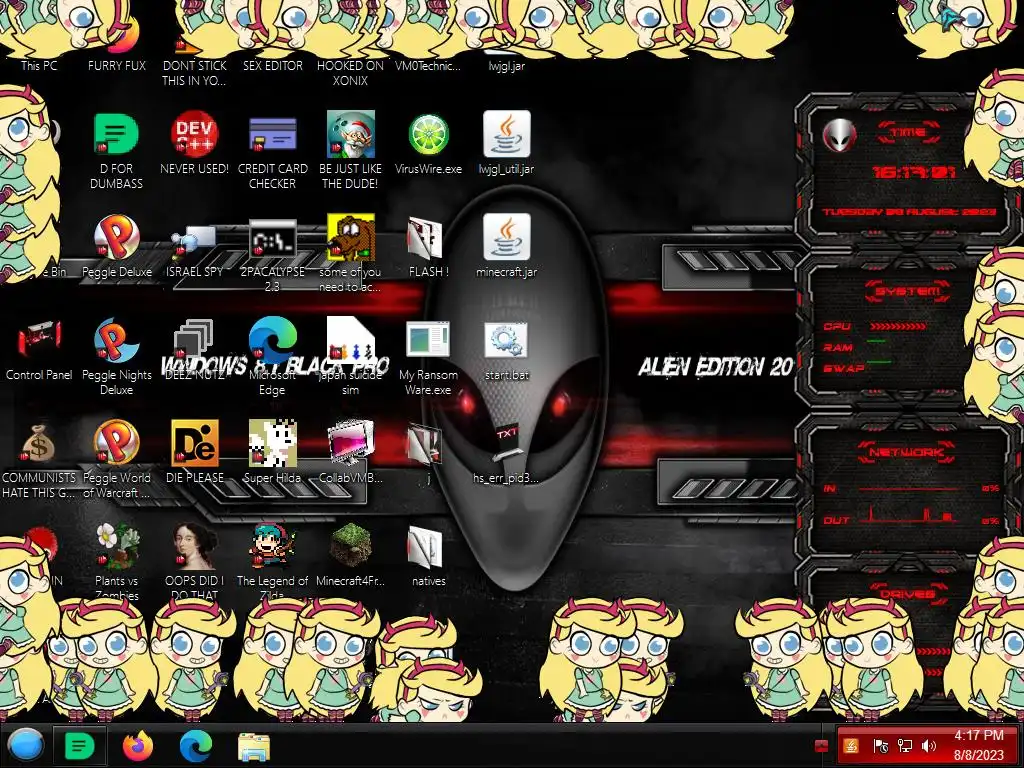Open the D FOR DUMBASS desktop icon
Viewport: 1024px width, 768px height.
116,135
